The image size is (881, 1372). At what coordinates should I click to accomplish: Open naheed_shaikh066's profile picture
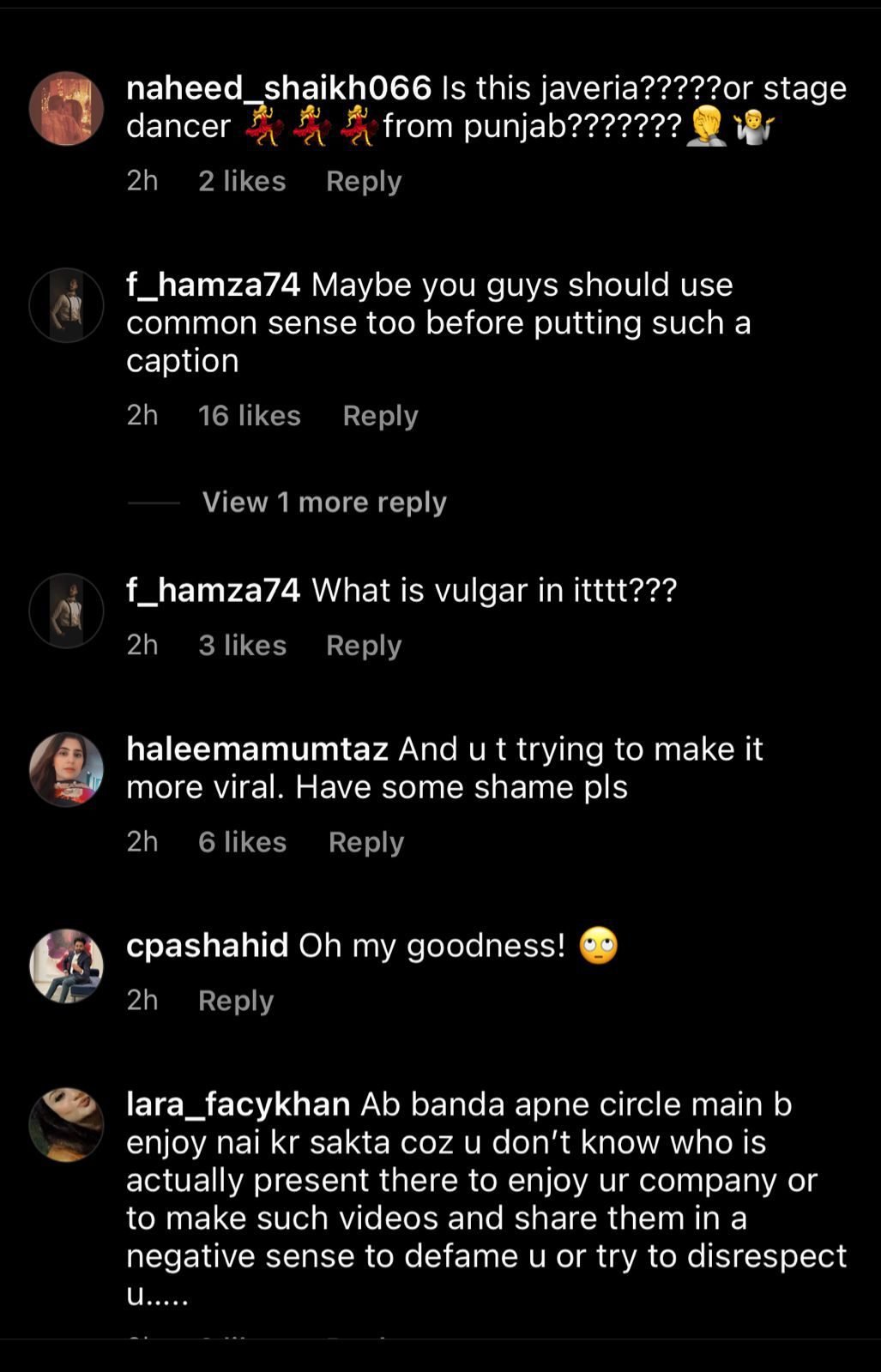[x=67, y=108]
